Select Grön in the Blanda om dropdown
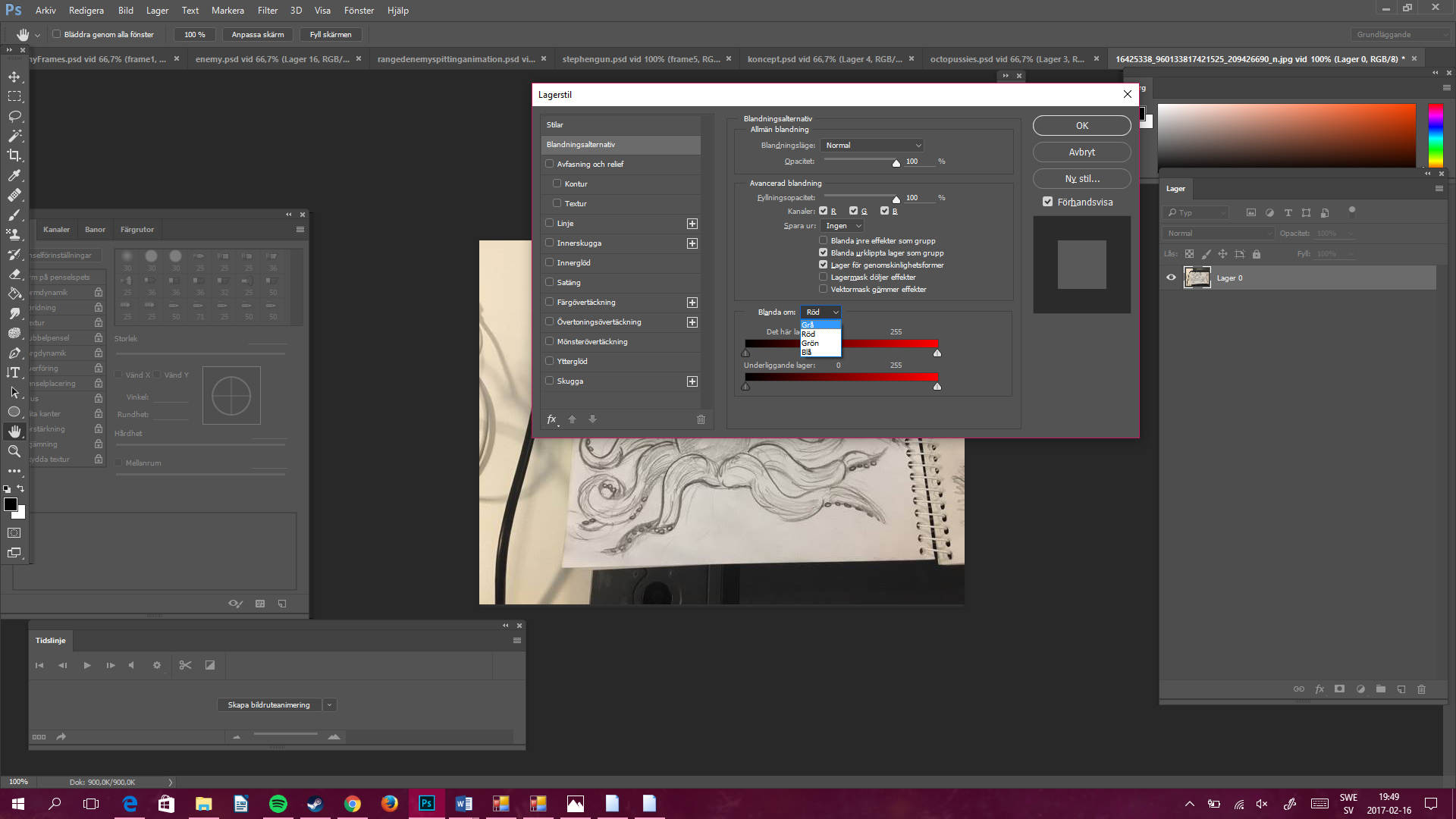The image size is (1456, 819). pyautogui.click(x=810, y=343)
